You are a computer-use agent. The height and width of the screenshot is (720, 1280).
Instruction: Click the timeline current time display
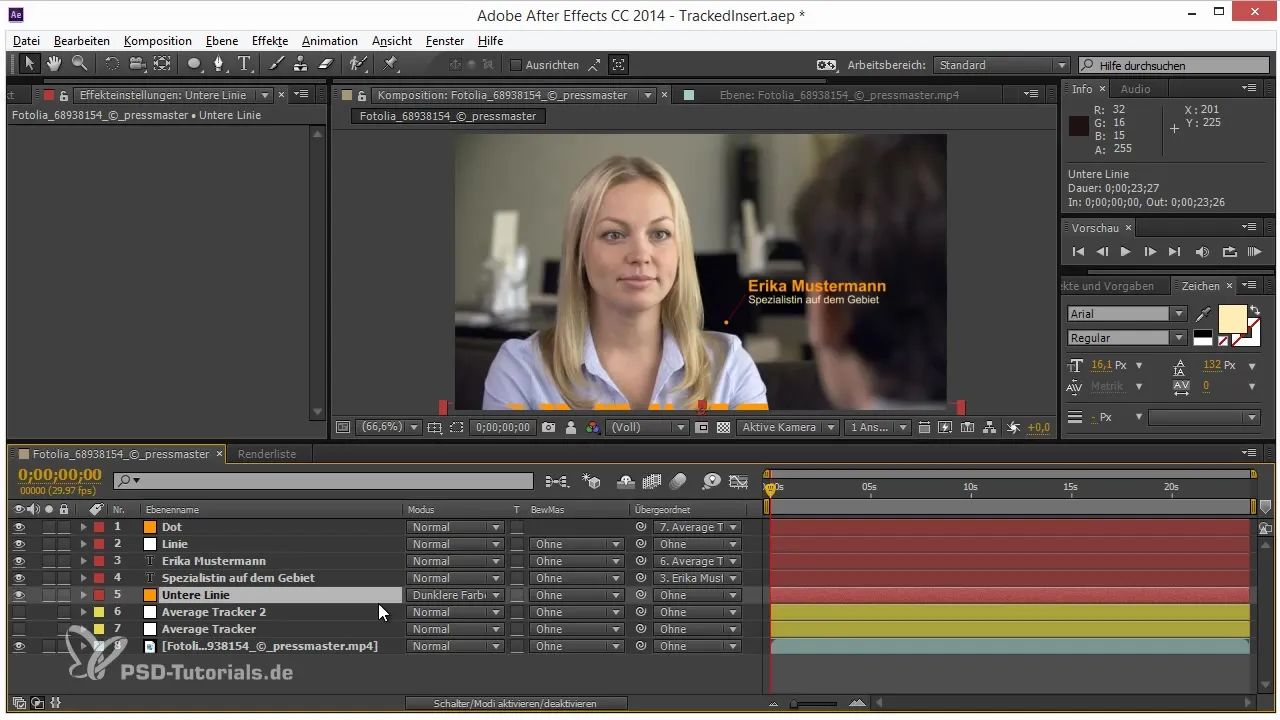60,474
